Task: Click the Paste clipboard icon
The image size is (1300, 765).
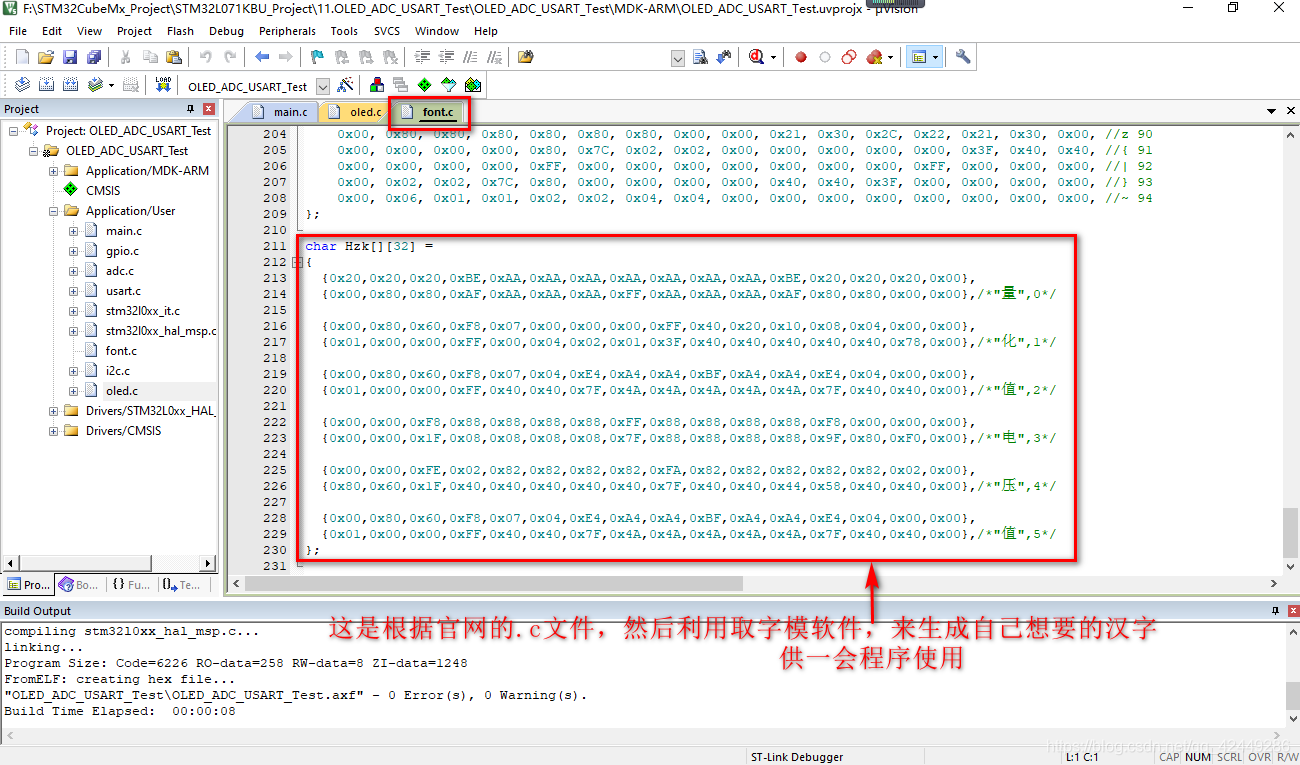Action: [174, 57]
